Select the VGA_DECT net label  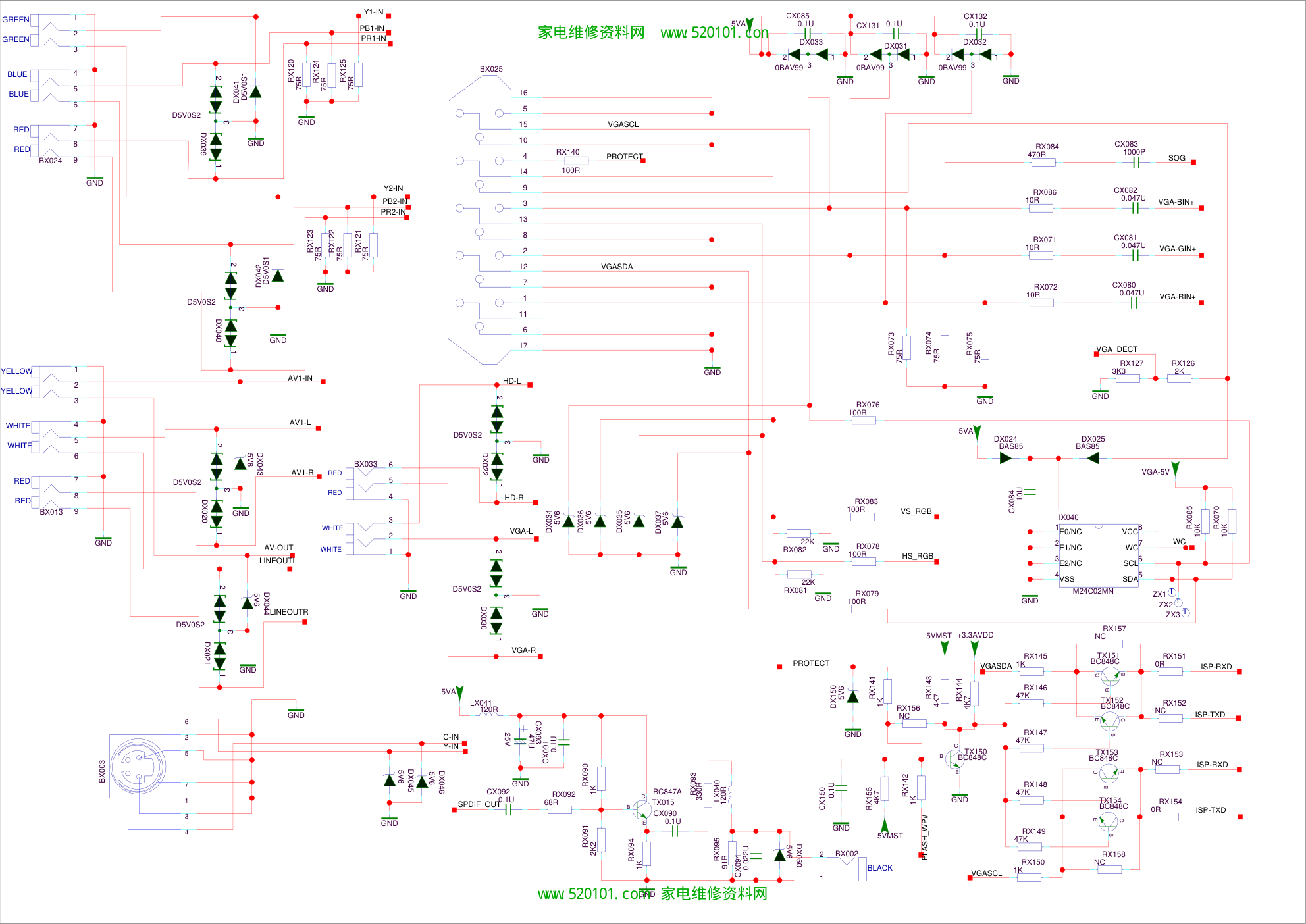point(1116,349)
